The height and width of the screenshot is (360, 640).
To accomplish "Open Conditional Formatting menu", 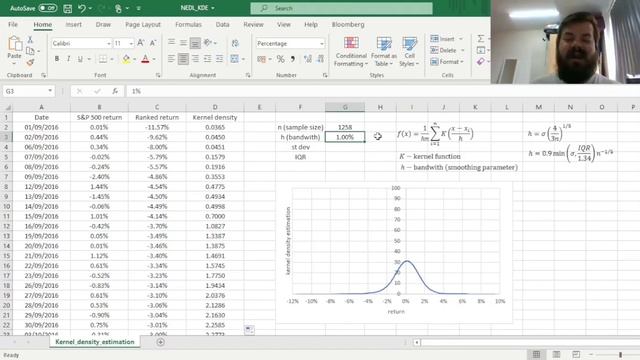I will click(x=351, y=51).
